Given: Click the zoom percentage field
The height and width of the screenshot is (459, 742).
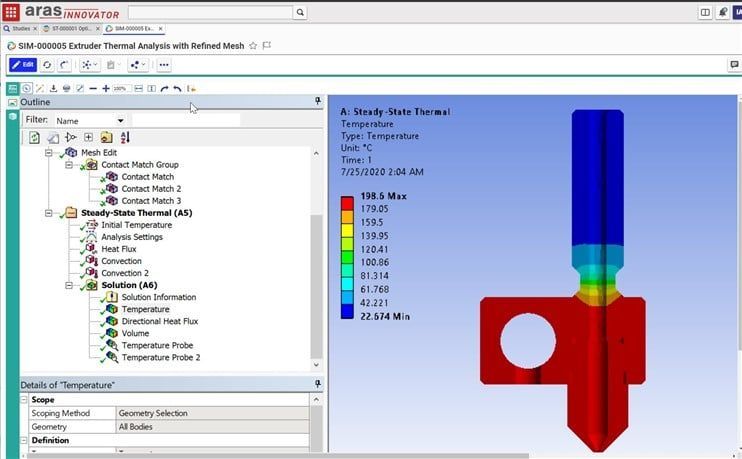Looking at the screenshot, I should 121,88.
